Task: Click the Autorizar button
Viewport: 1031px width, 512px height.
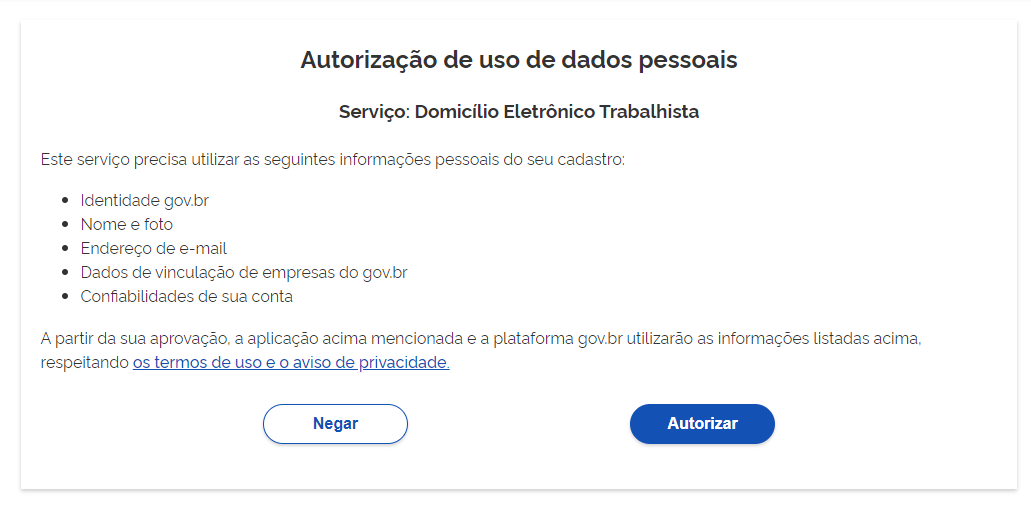Action: point(702,424)
